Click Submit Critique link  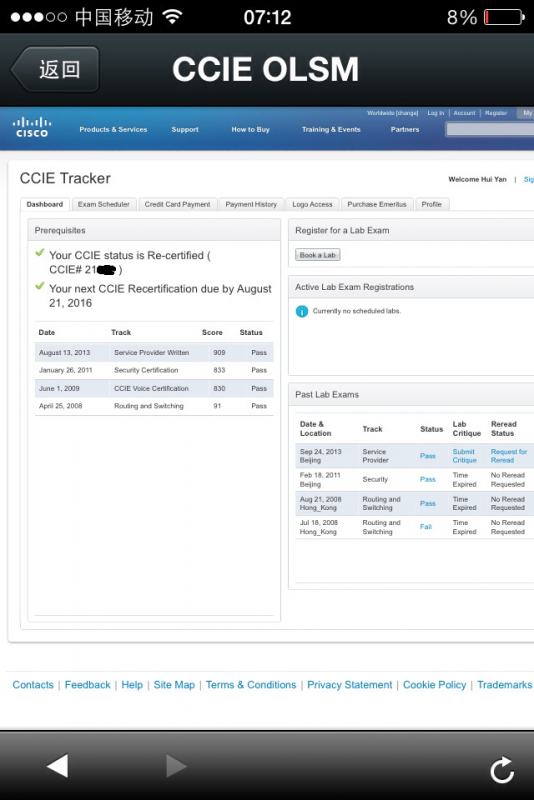click(464, 456)
